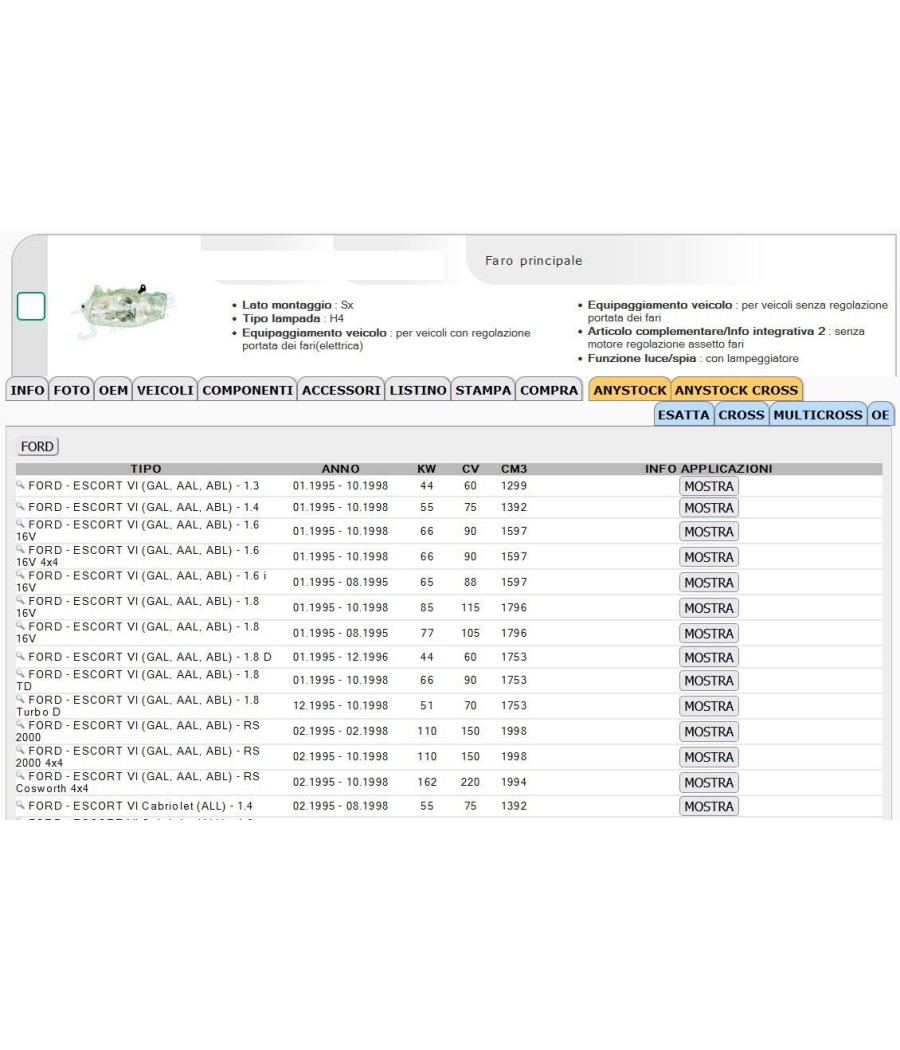Click MOSTRA for Escort 1.6 16V 4x4
This screenshot has height=1050, width=900.
tap(708, 557)
